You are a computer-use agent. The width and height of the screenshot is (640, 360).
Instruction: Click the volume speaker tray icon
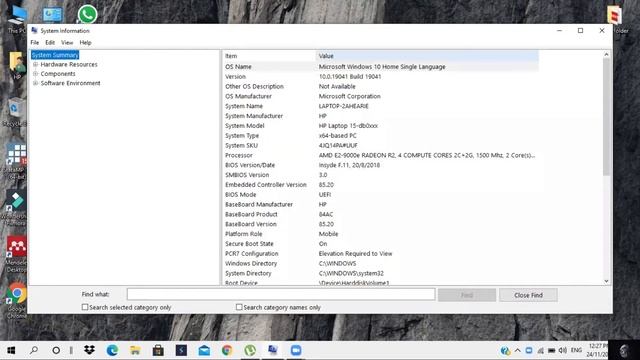coord(562,350)
